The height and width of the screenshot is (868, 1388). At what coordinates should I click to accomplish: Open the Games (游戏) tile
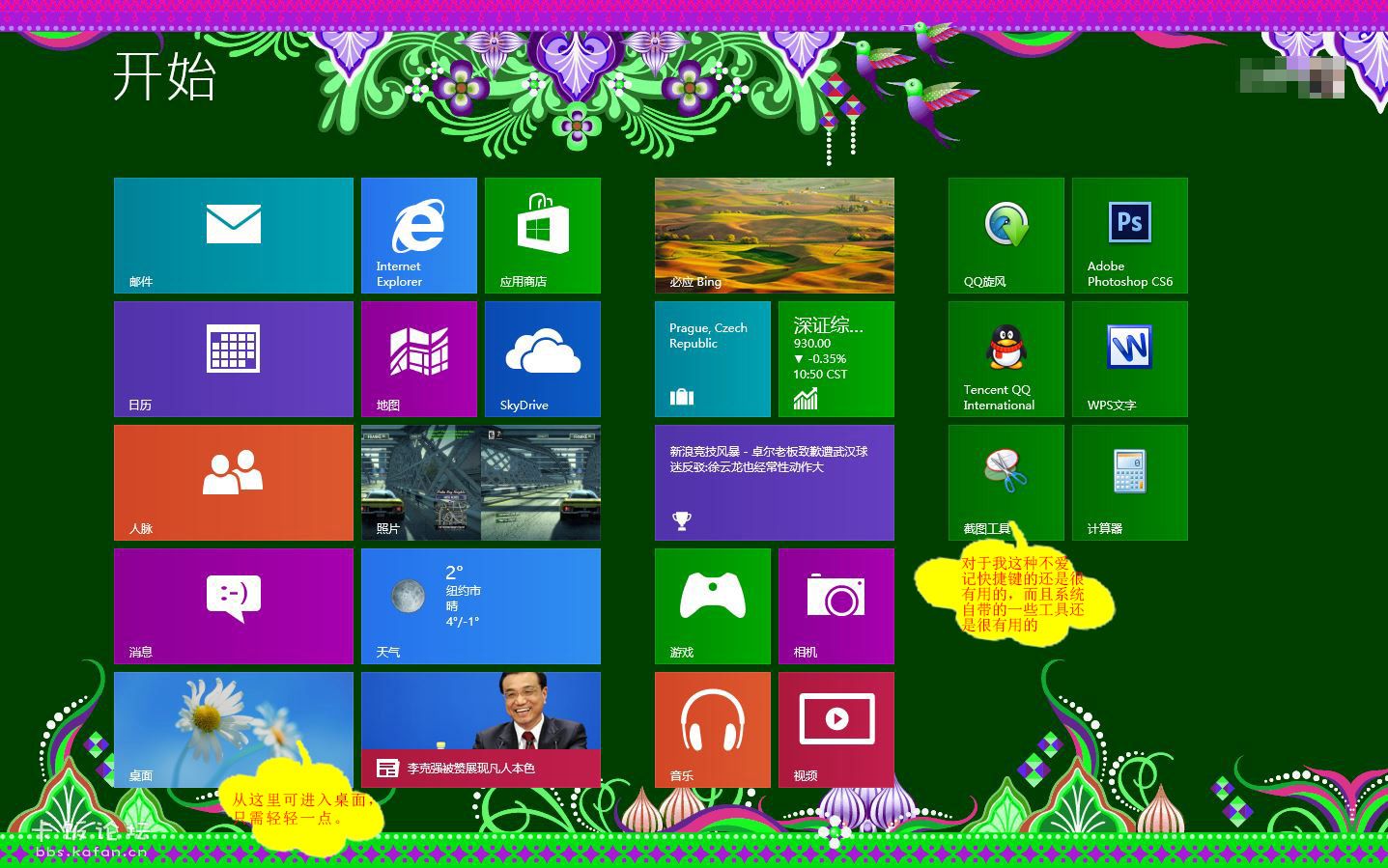coord(713,606)
